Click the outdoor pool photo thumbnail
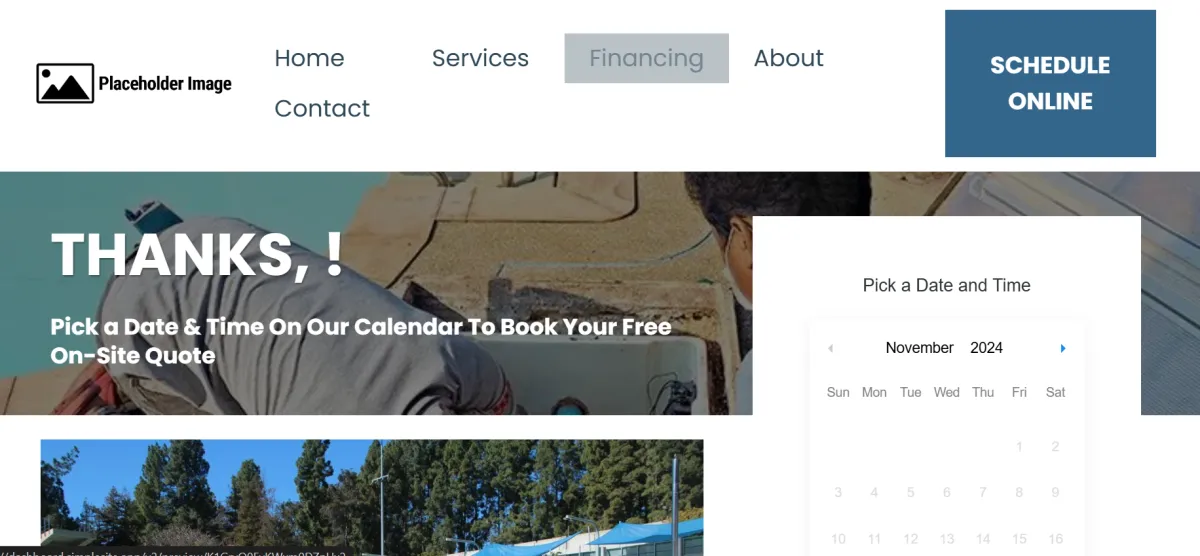 pyautogui.click(x=371, y=497)
